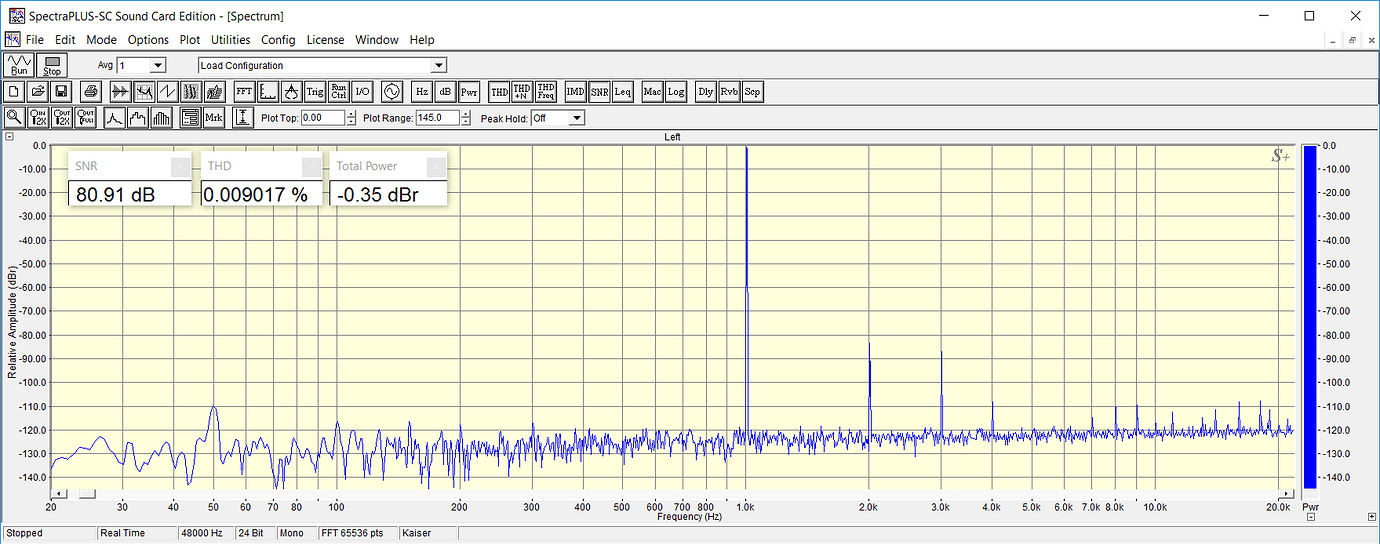
Task: Click the Stop button
Action: (52, 66)
